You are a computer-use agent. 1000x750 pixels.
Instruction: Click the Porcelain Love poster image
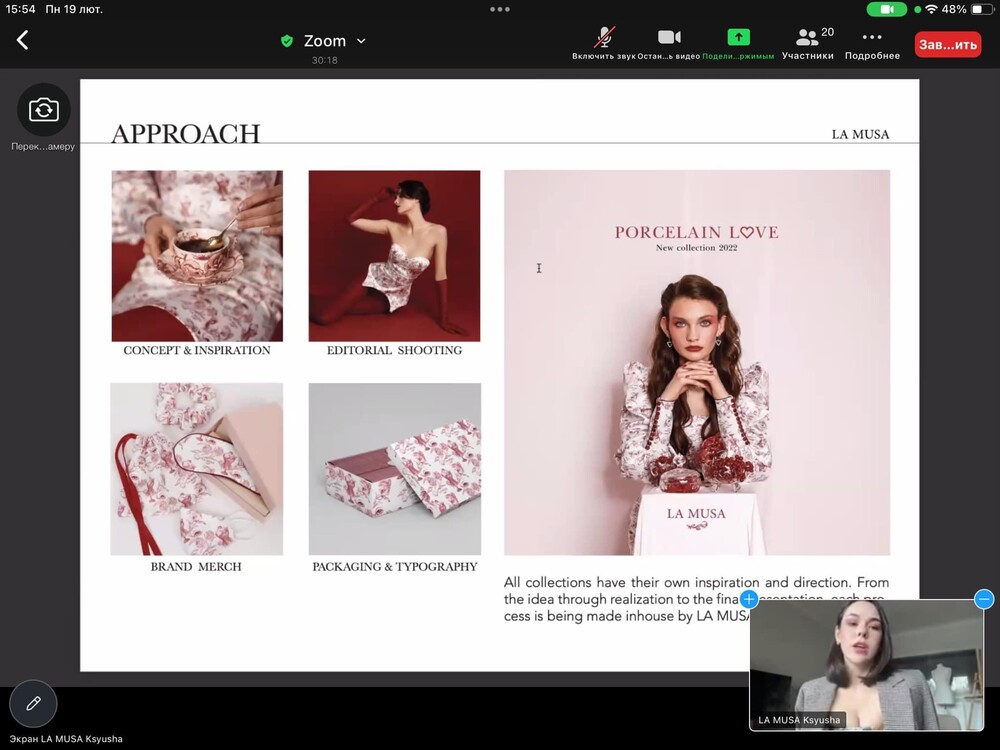click(x=697, y=362)
